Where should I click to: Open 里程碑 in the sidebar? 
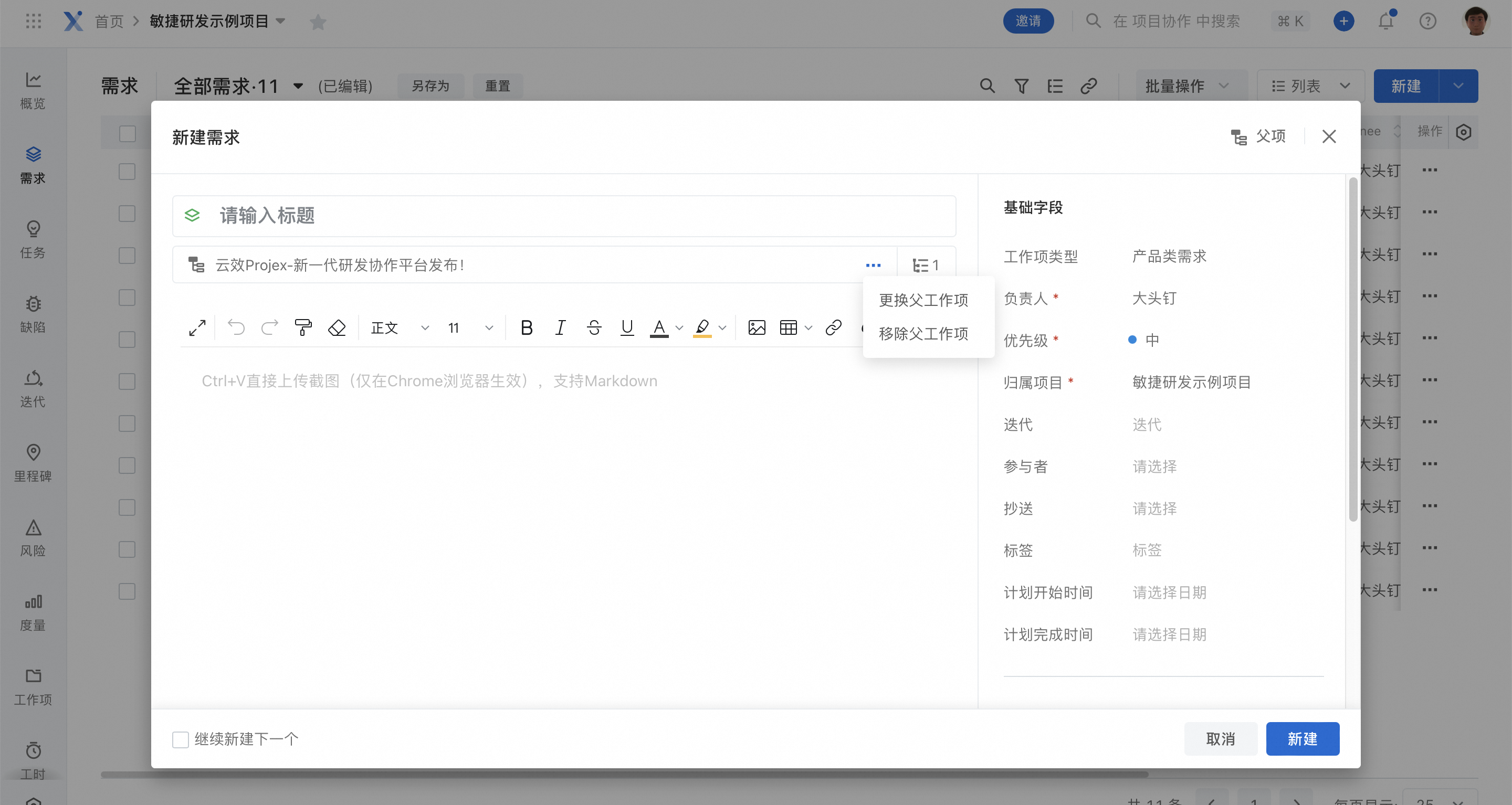(33, 463)
